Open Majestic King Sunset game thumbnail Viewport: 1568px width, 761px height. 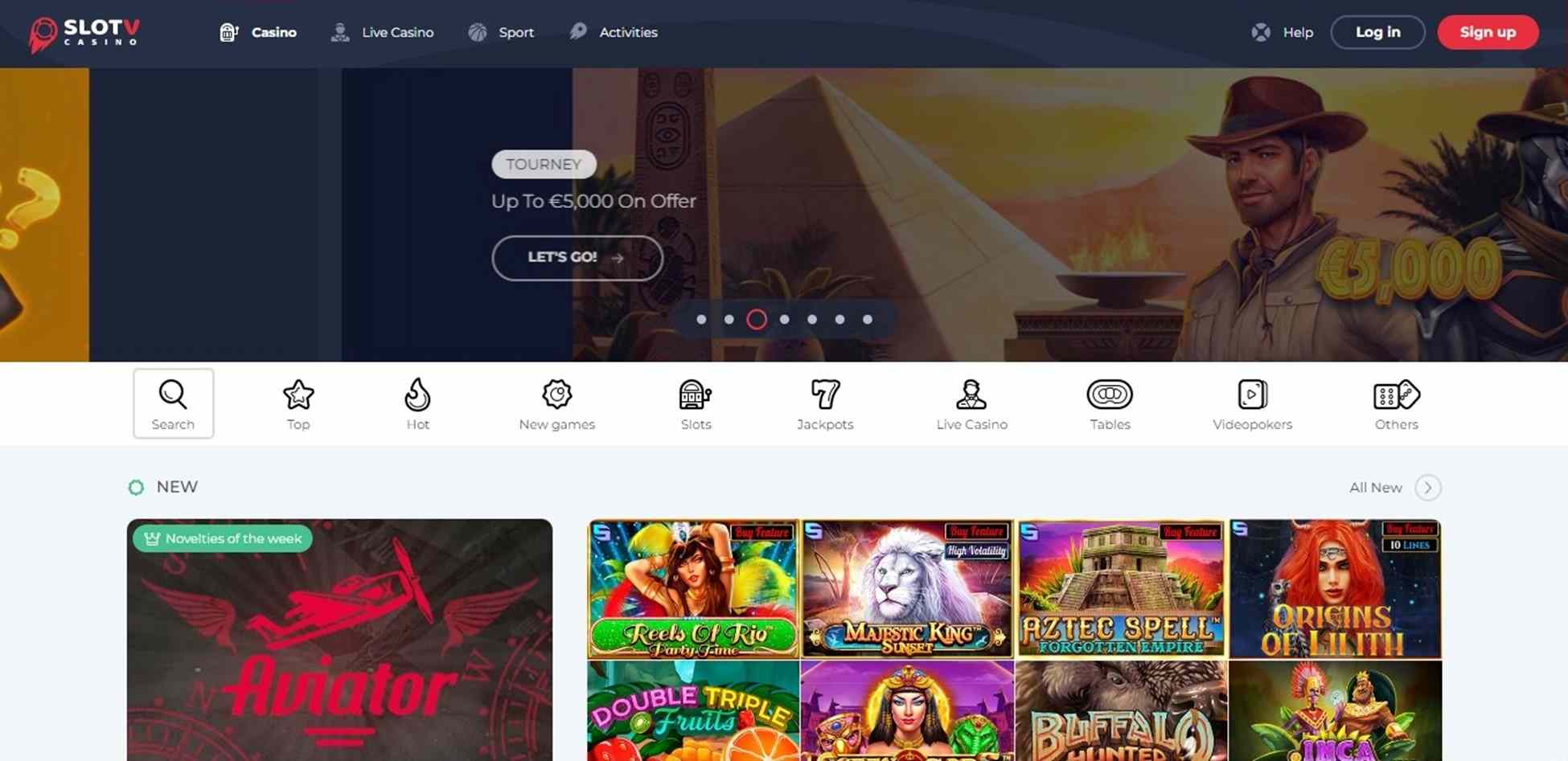907,589
